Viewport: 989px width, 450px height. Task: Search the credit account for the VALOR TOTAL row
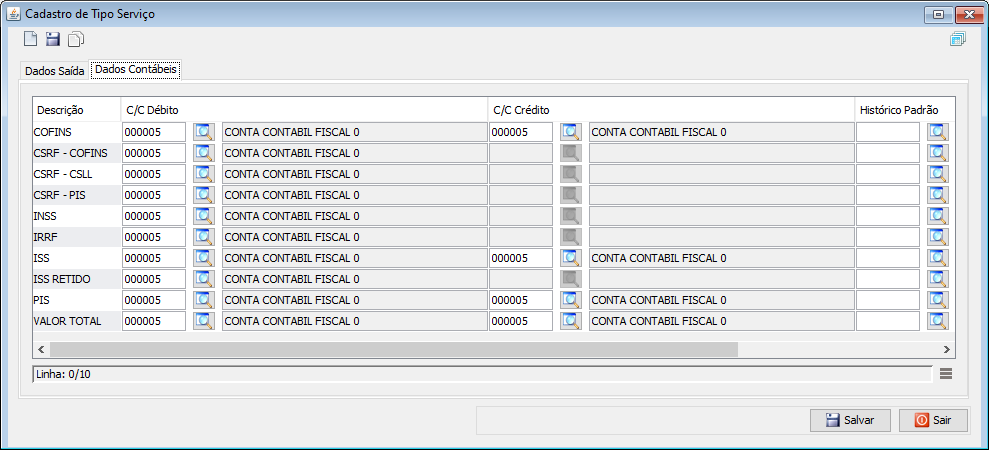pos(571,321)
